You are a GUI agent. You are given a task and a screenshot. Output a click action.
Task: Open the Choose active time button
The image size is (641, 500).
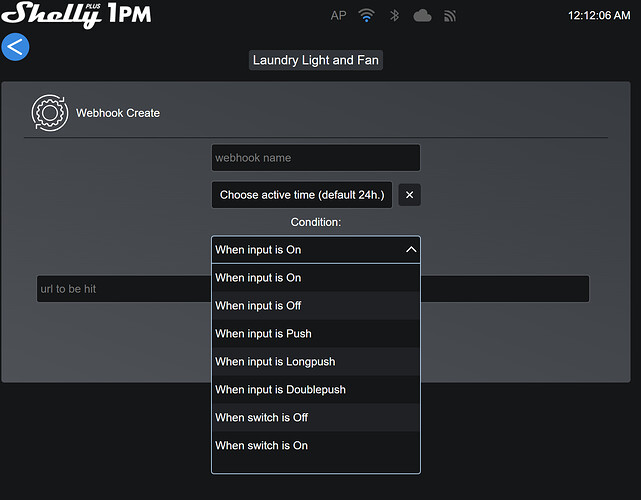302,195
